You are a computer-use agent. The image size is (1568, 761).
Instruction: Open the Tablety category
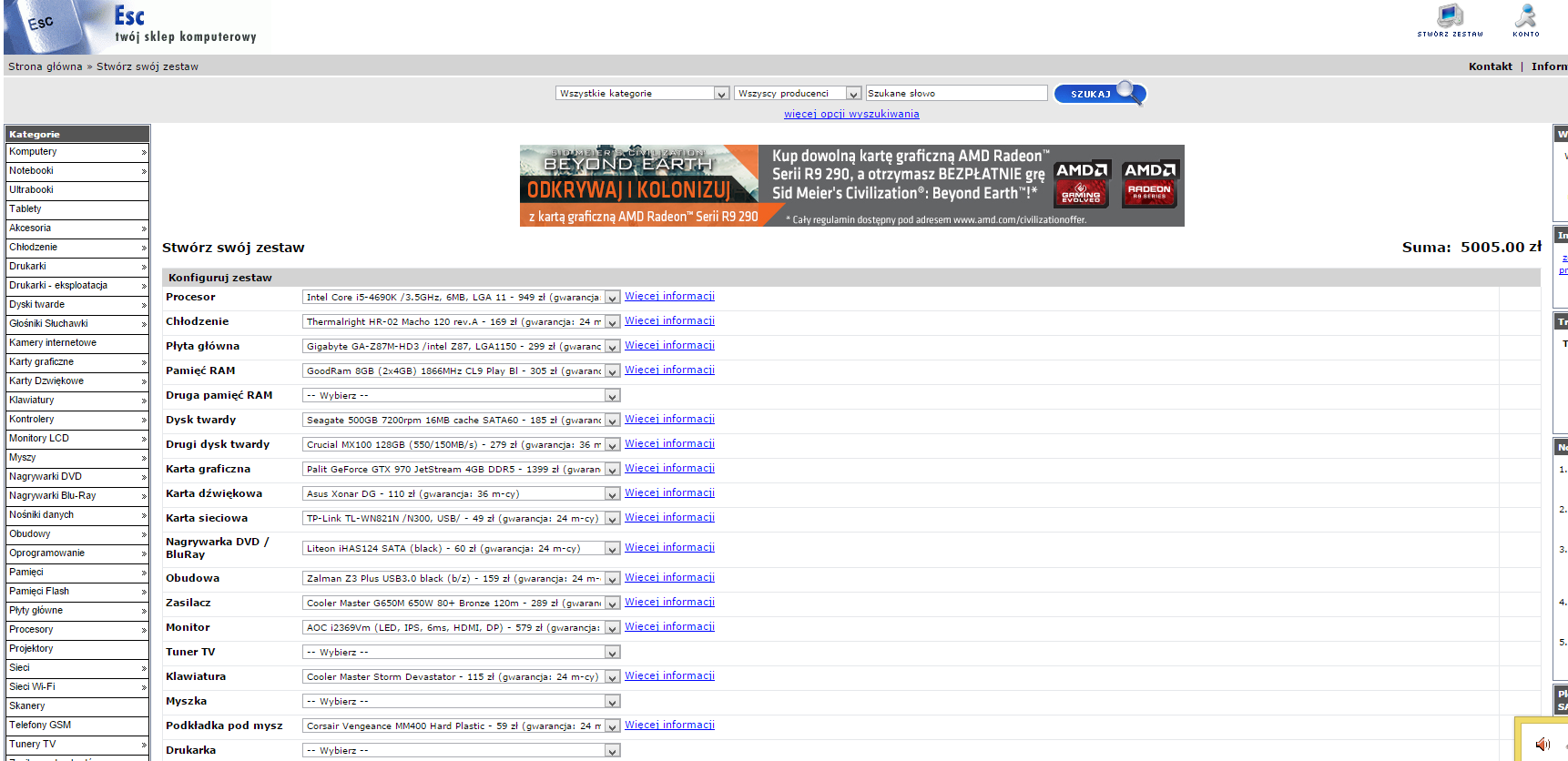[x=77, y=209]
